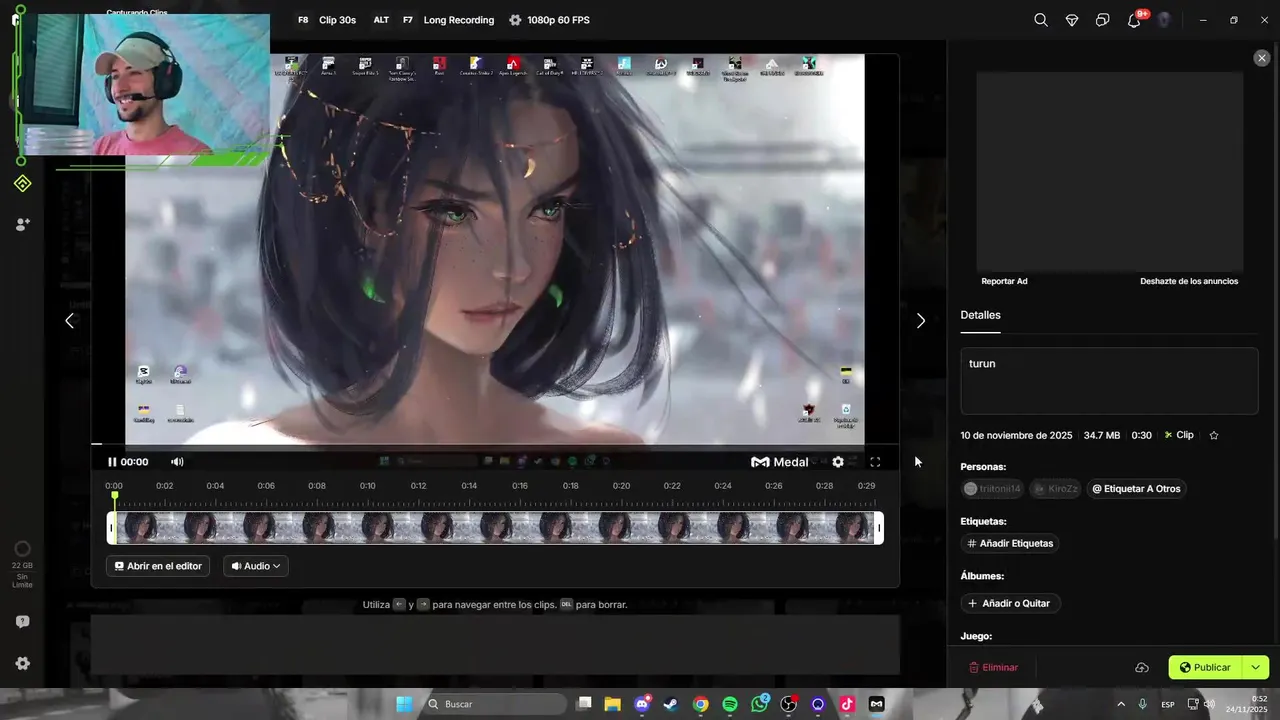Click the user avatar in top bar
Image resolution: width=1280 pixels, height=720 pixels.
tap(1164, 20)
